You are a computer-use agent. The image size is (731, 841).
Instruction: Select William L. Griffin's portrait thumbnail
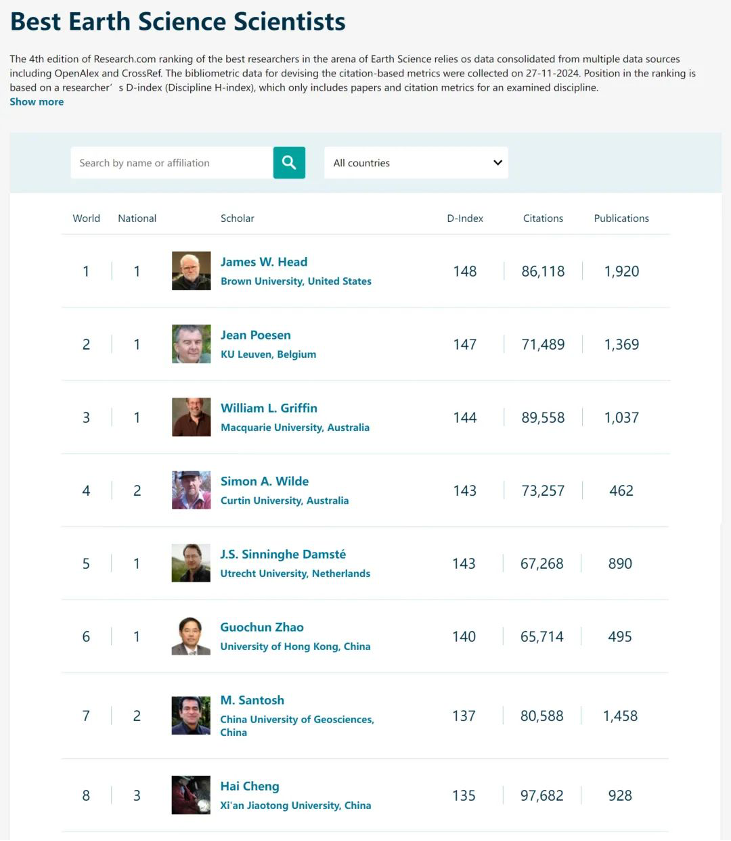[191, 417]
